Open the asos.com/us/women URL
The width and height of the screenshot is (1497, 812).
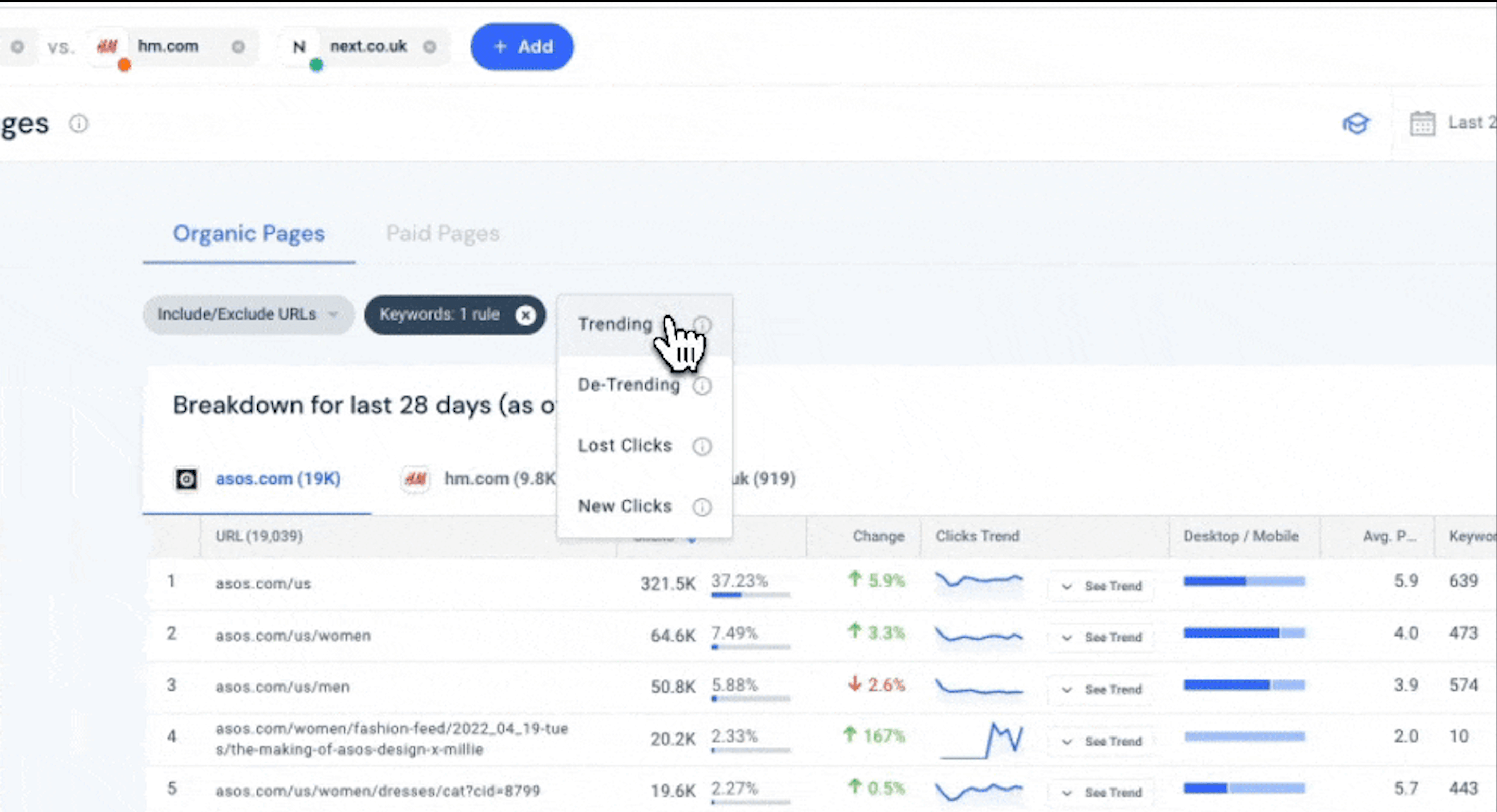[x=293, y=636]
